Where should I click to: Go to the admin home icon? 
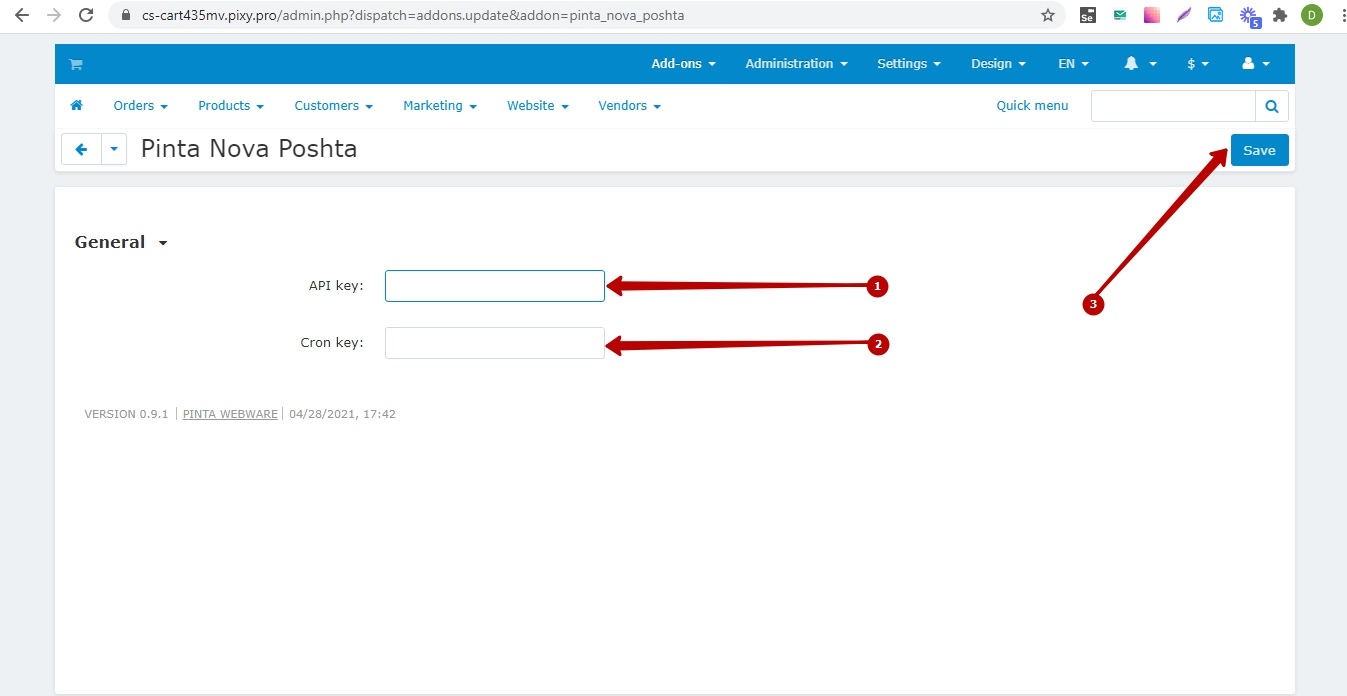76,105
